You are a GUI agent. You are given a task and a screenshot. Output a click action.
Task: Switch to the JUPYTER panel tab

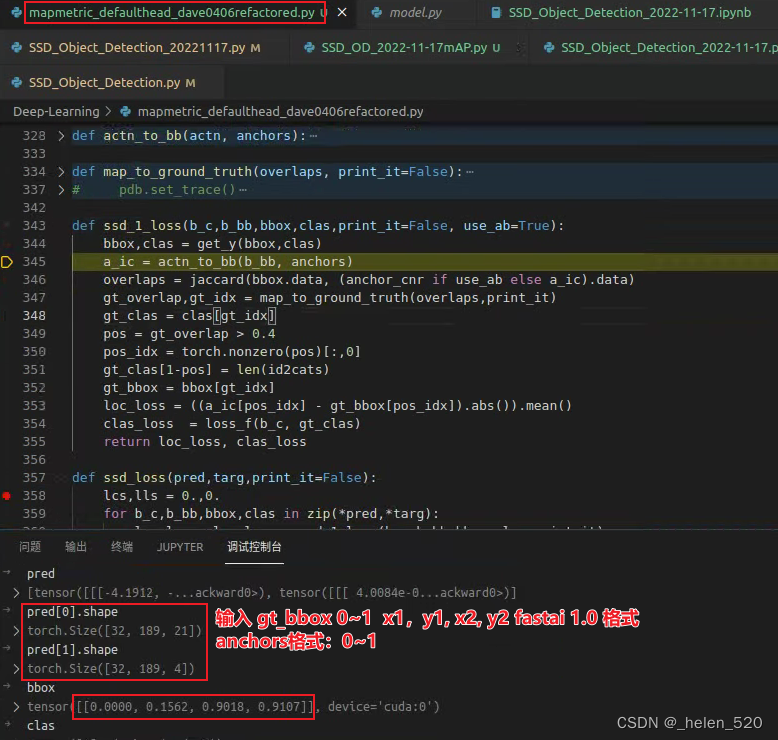point(180,547)
